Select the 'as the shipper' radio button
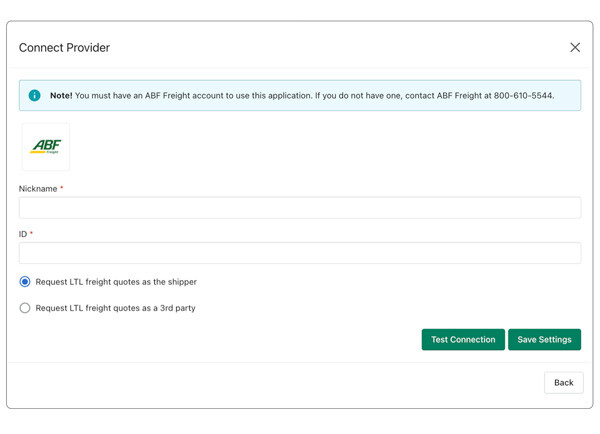The height and width of the screenshot is (434, 600). pyautogui.click(x=25, y=282)
